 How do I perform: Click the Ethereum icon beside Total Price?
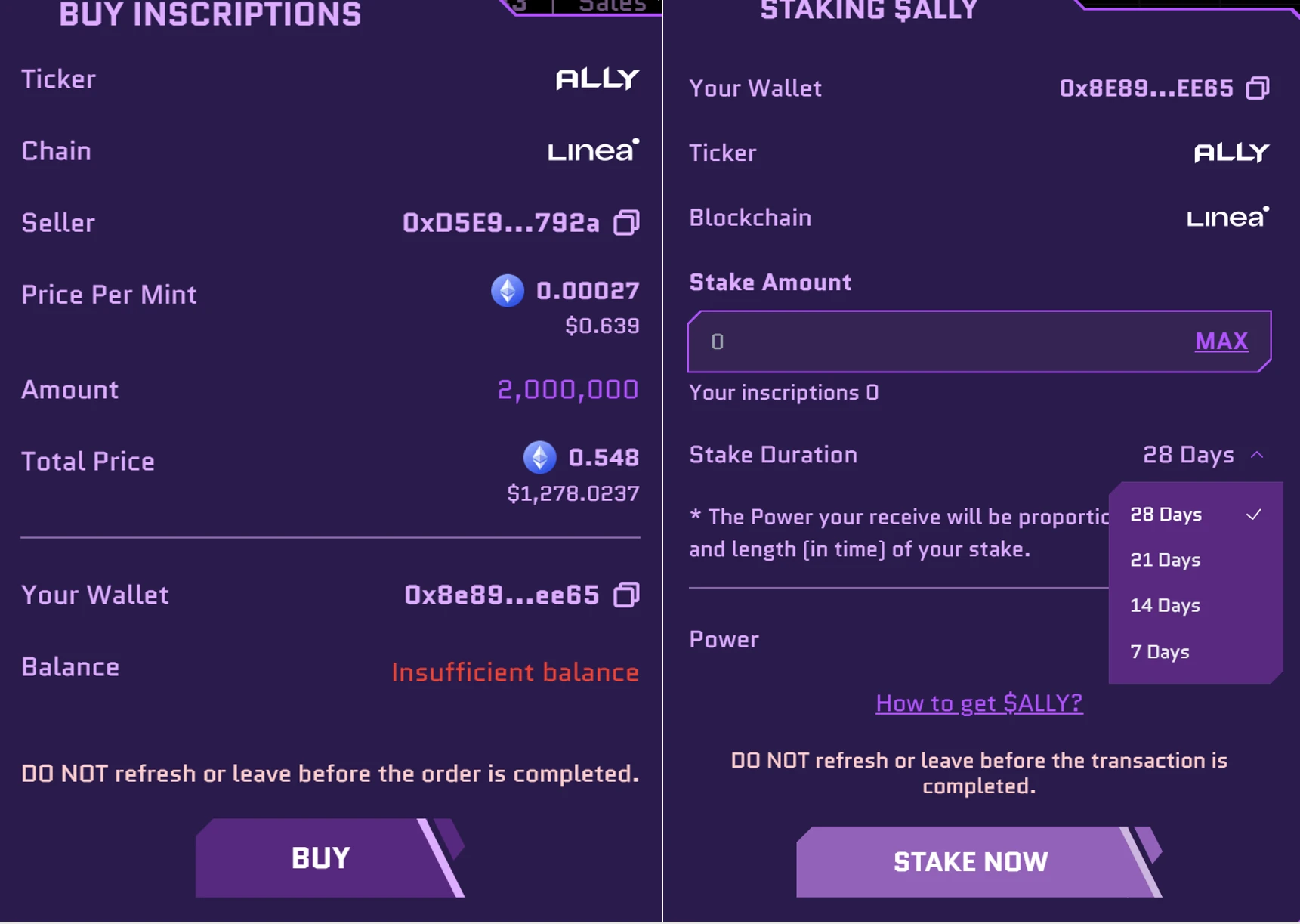pyautogui.click(x=539, y=457)
